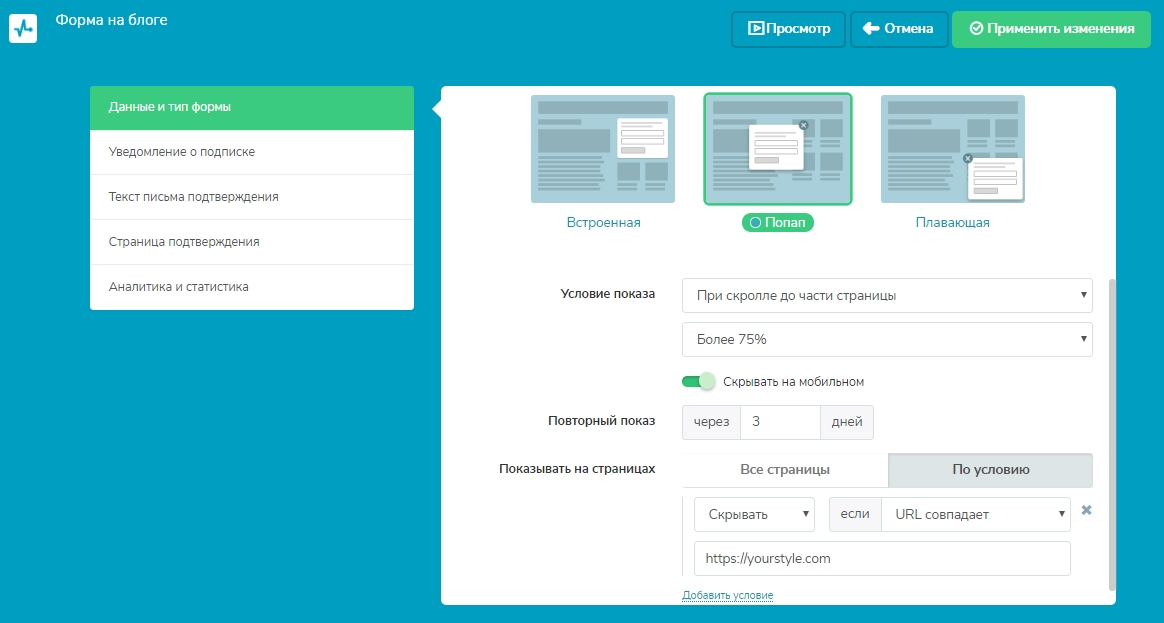Open the Более 75% dropdown
Screen dimensions: 1164x623
click(x=887, y=339)
